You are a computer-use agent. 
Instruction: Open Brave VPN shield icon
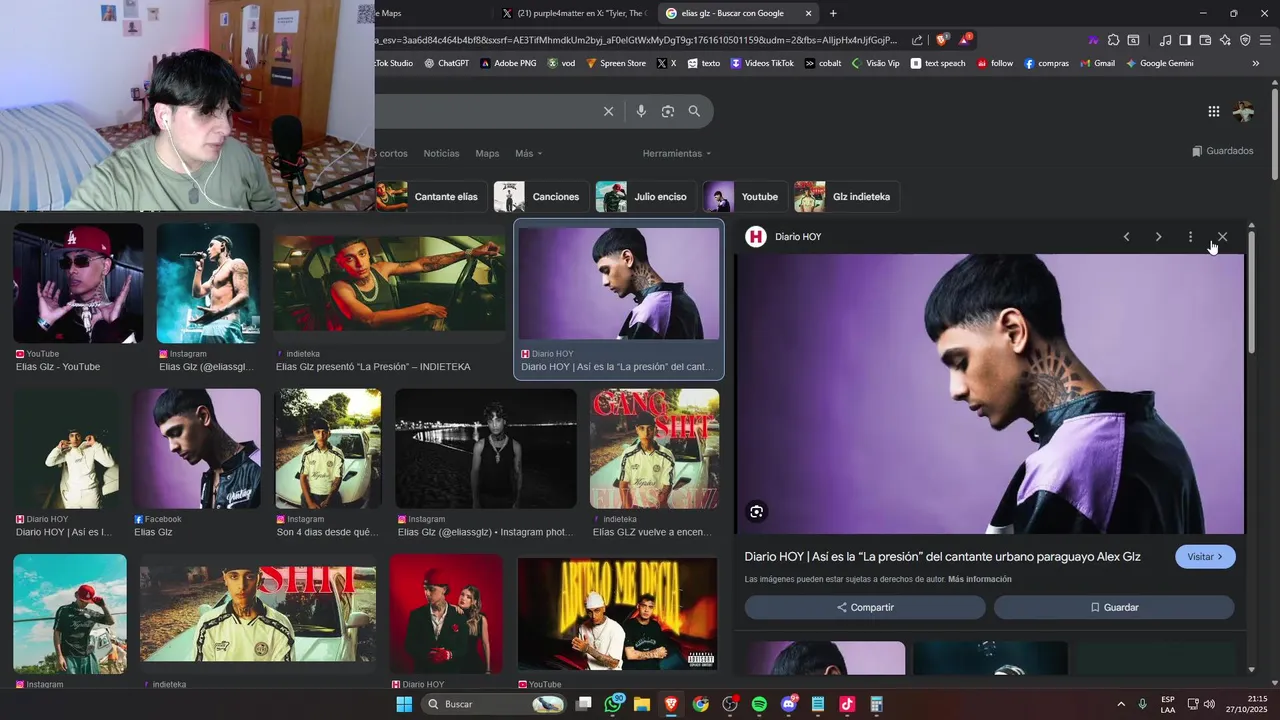pyautogui.click(x=1245, y=40)
